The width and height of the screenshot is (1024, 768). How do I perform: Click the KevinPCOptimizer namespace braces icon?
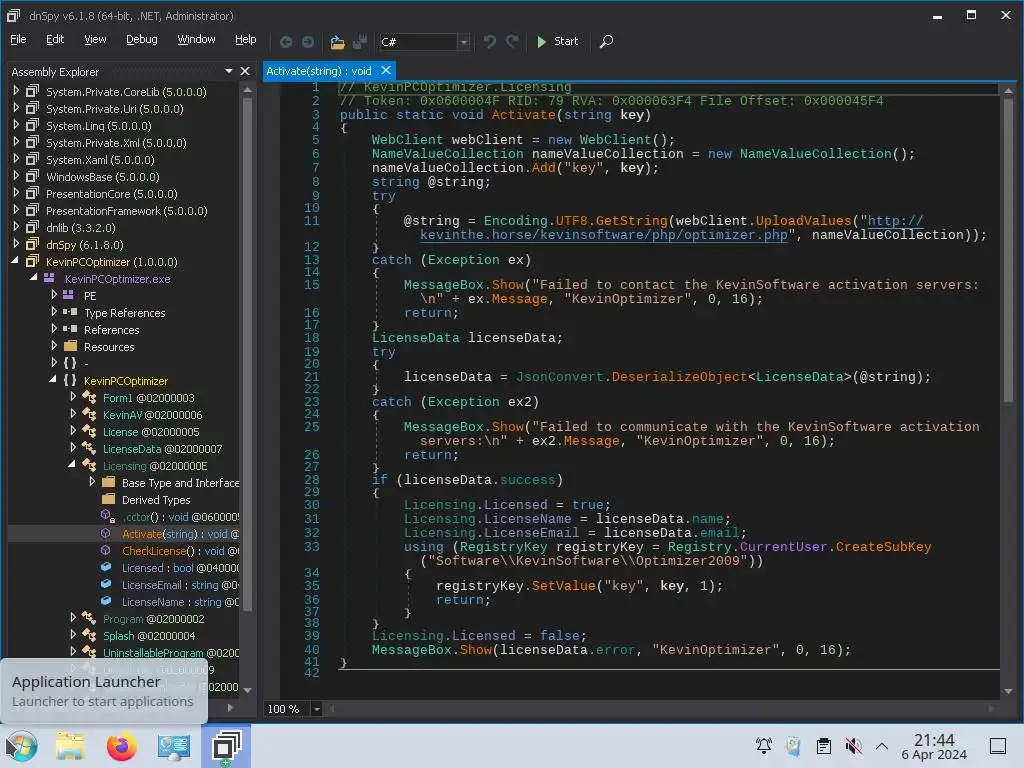tap(70, 380)
